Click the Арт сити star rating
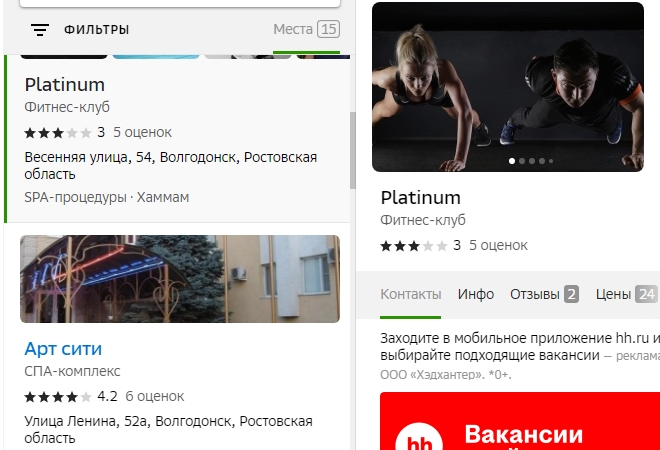Viewport: 660px width, 450px height. tap(58, 395)
